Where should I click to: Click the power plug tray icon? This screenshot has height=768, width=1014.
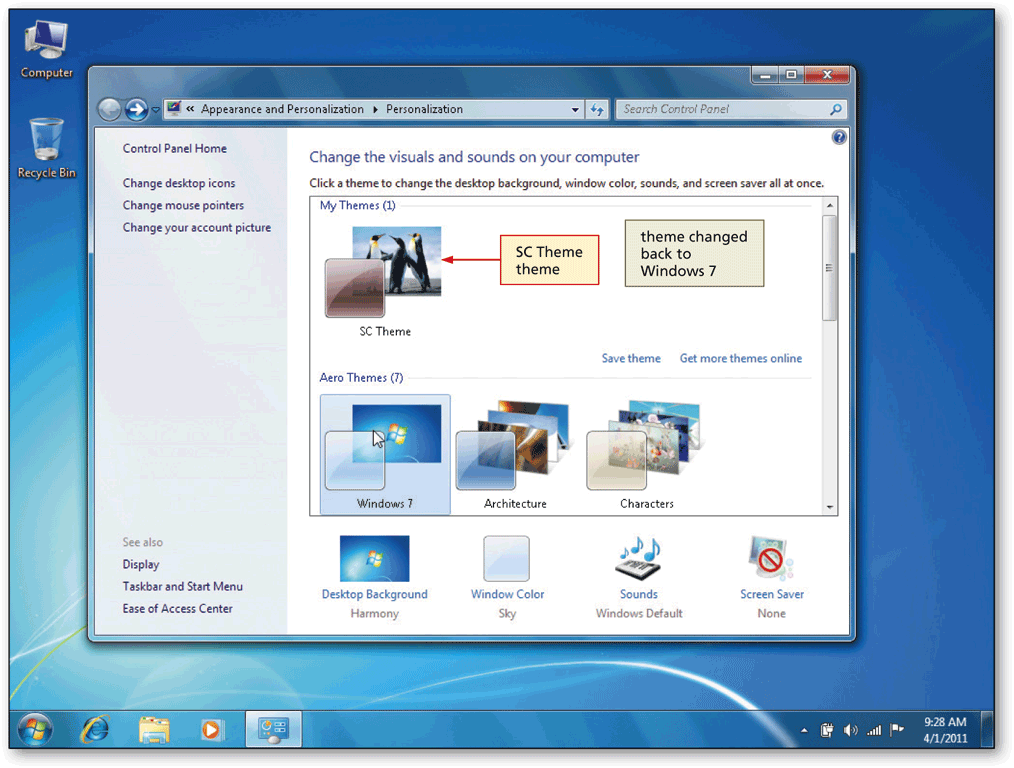[826, 731]
